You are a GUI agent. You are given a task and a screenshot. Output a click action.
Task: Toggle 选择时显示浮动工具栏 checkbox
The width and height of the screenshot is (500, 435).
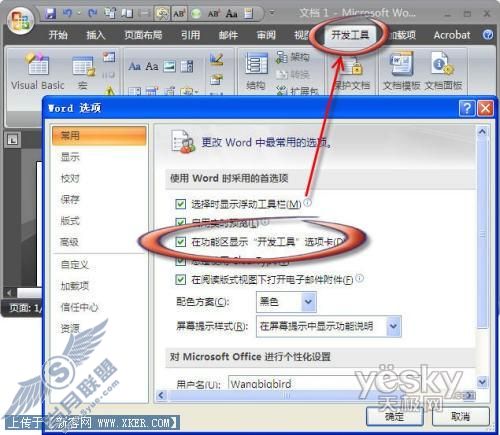pos(180,203)
